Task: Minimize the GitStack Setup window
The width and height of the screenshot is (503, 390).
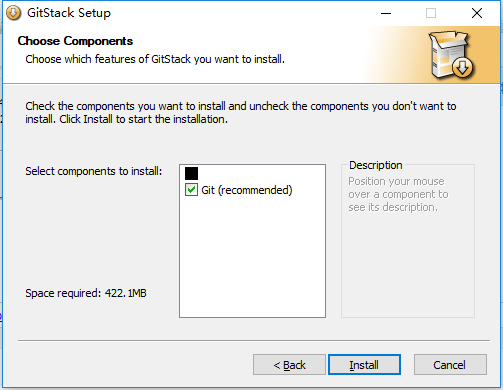Action: (x=386, y=13)
